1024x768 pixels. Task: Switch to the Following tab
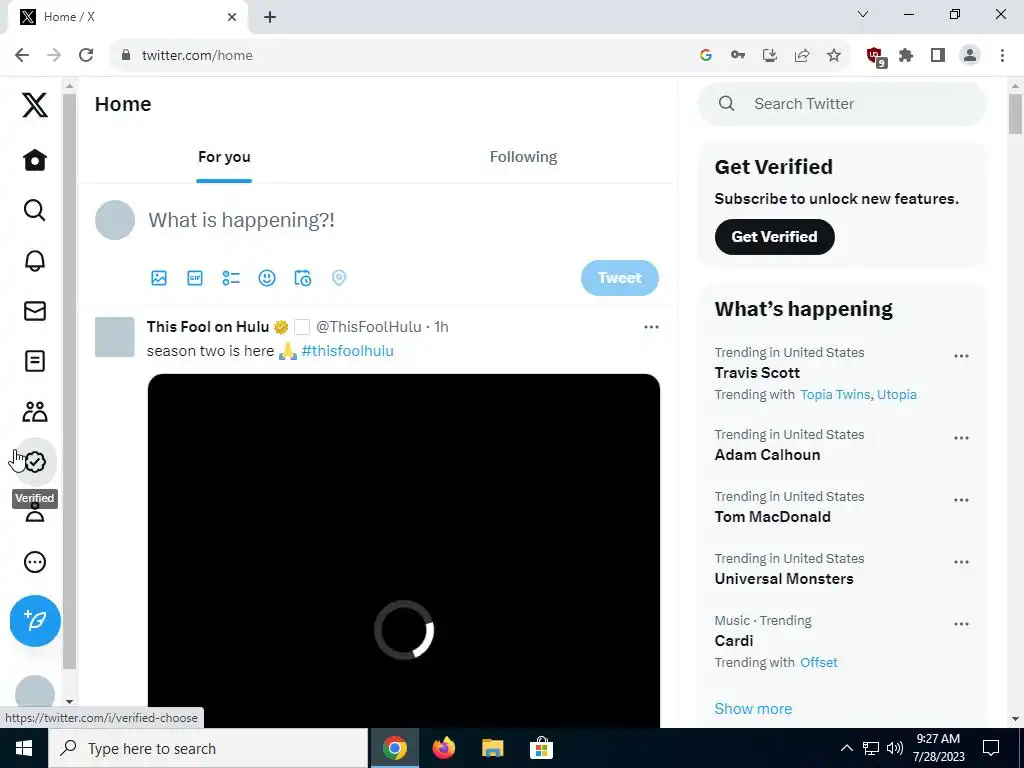(523, 157)
